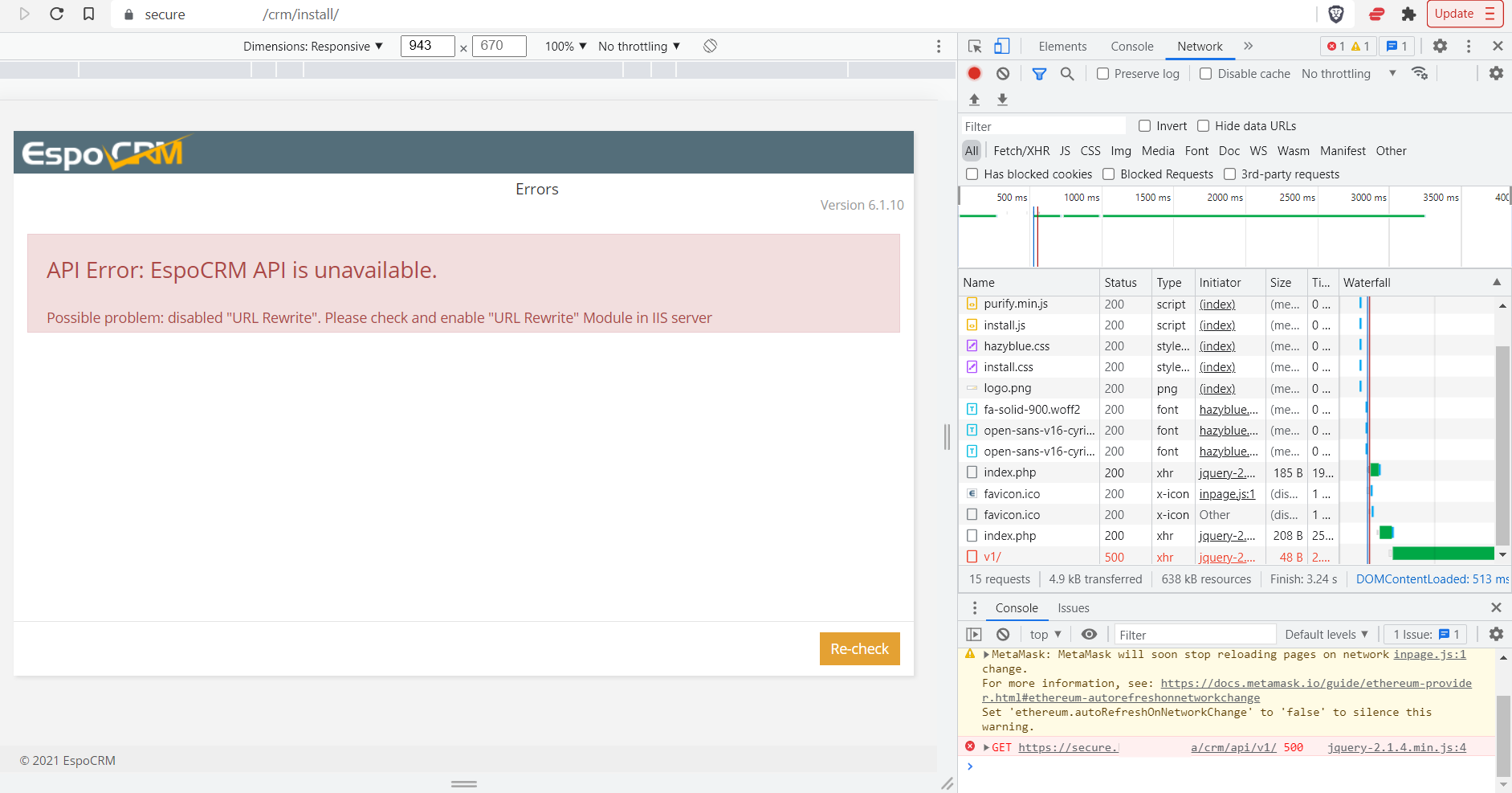This screenshot has width=1512, height=793.
Task: Open the Issues drawer tab
Action: click(1073, 608)
